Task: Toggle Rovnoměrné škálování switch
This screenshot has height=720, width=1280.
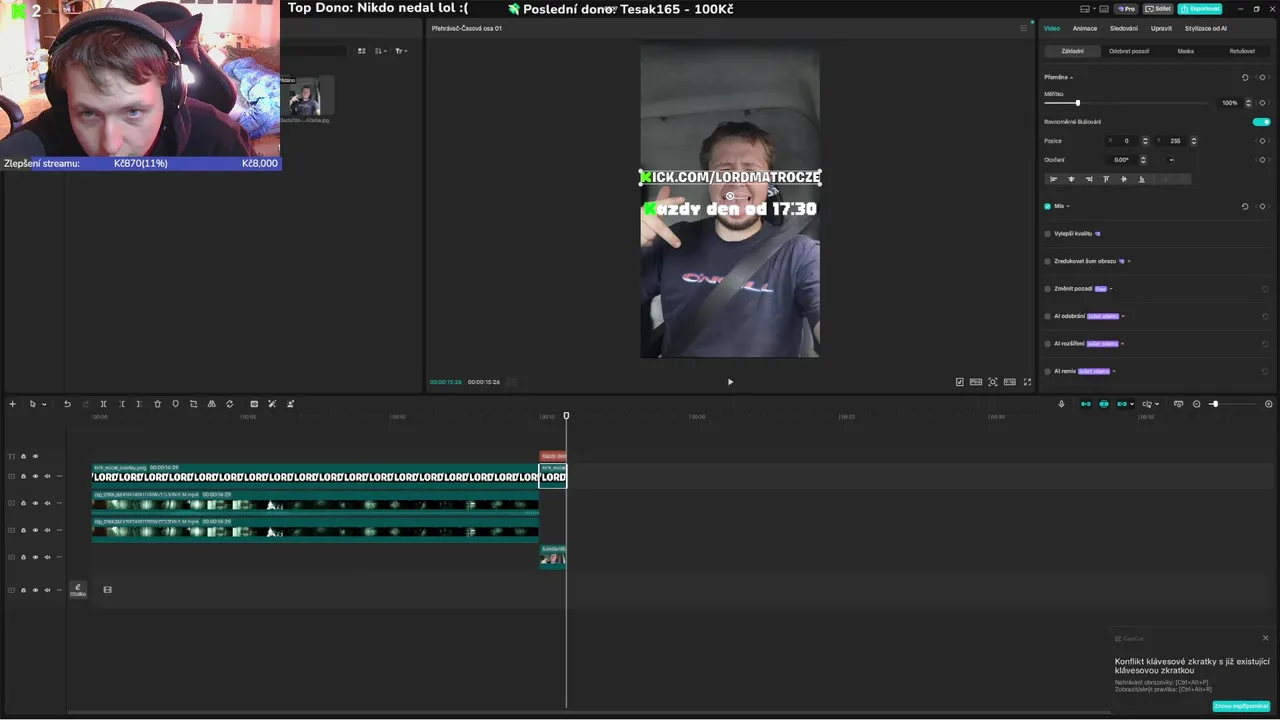Action: [1262, 122]
